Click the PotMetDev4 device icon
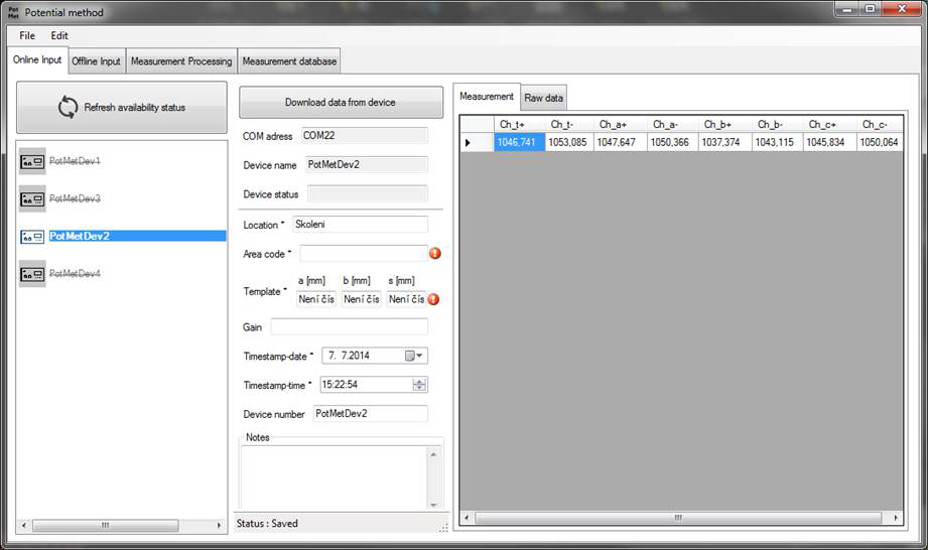Viewport: 928px width, 550px height. 32,274
